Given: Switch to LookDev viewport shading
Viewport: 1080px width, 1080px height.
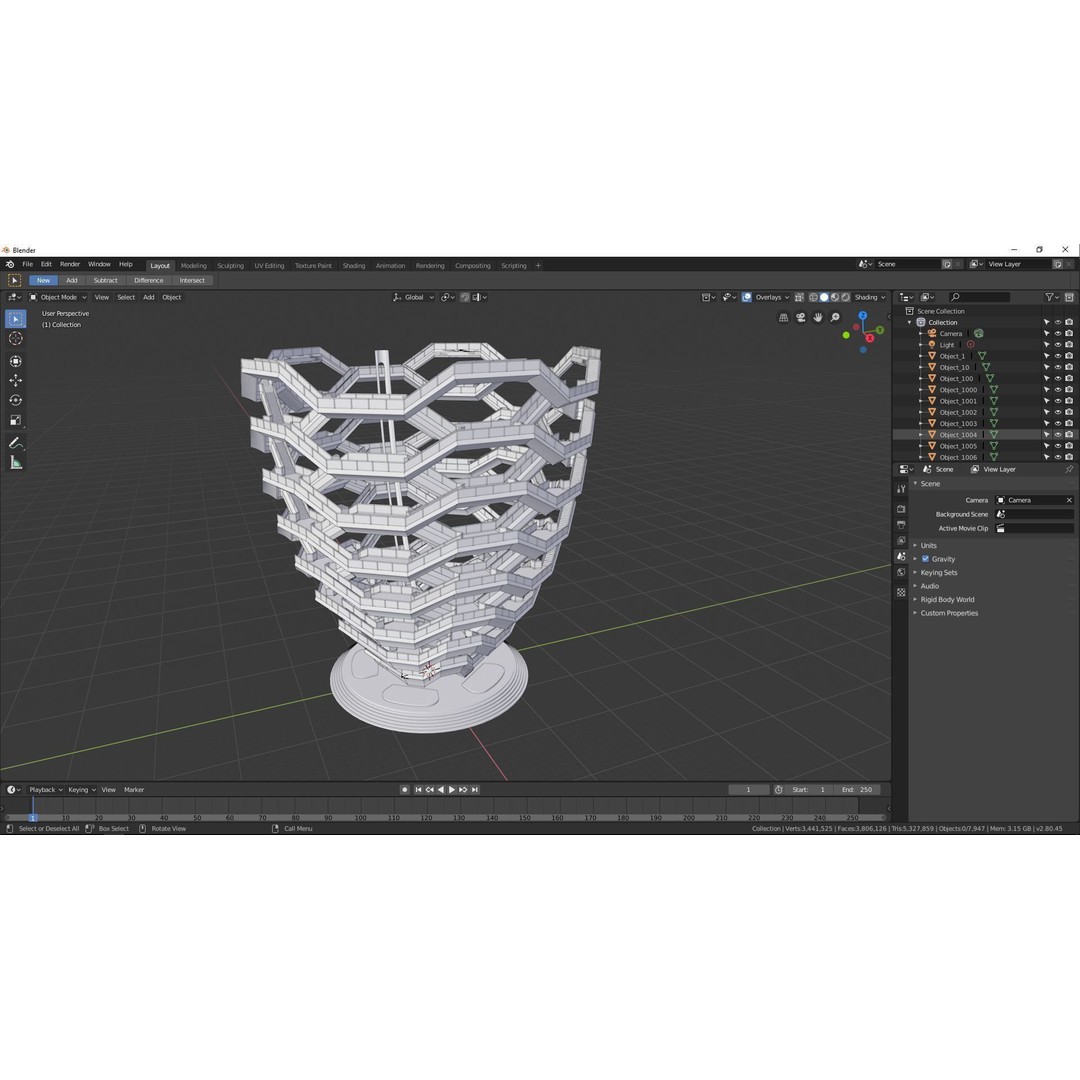Looking at the screenshot, I should tap(835, 298).
